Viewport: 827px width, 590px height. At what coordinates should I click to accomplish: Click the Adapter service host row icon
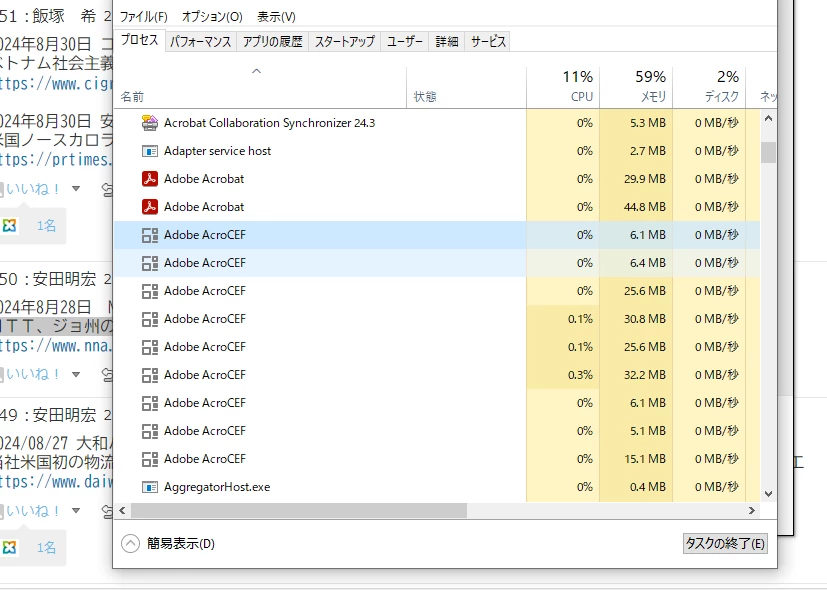click(x=150, y=151)
